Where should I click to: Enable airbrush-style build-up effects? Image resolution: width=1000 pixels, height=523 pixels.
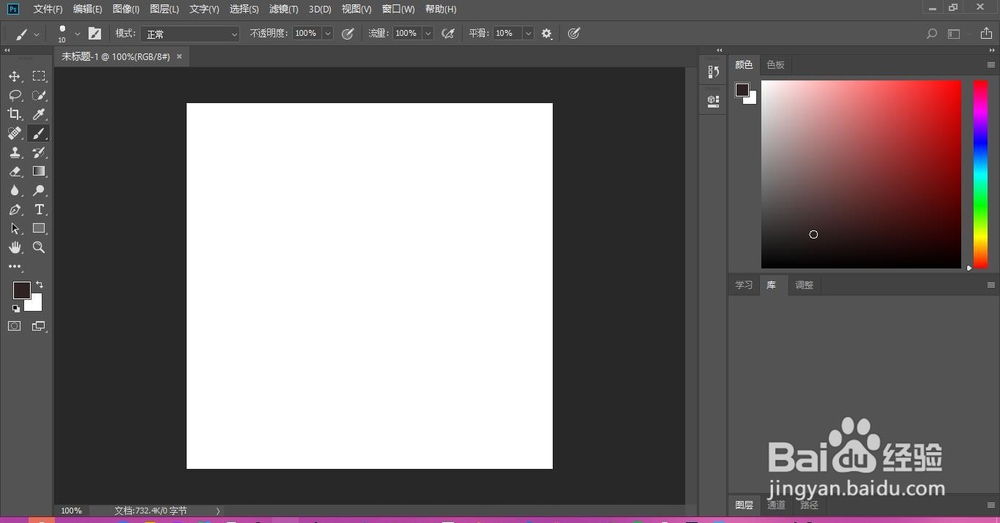[448, 34]
